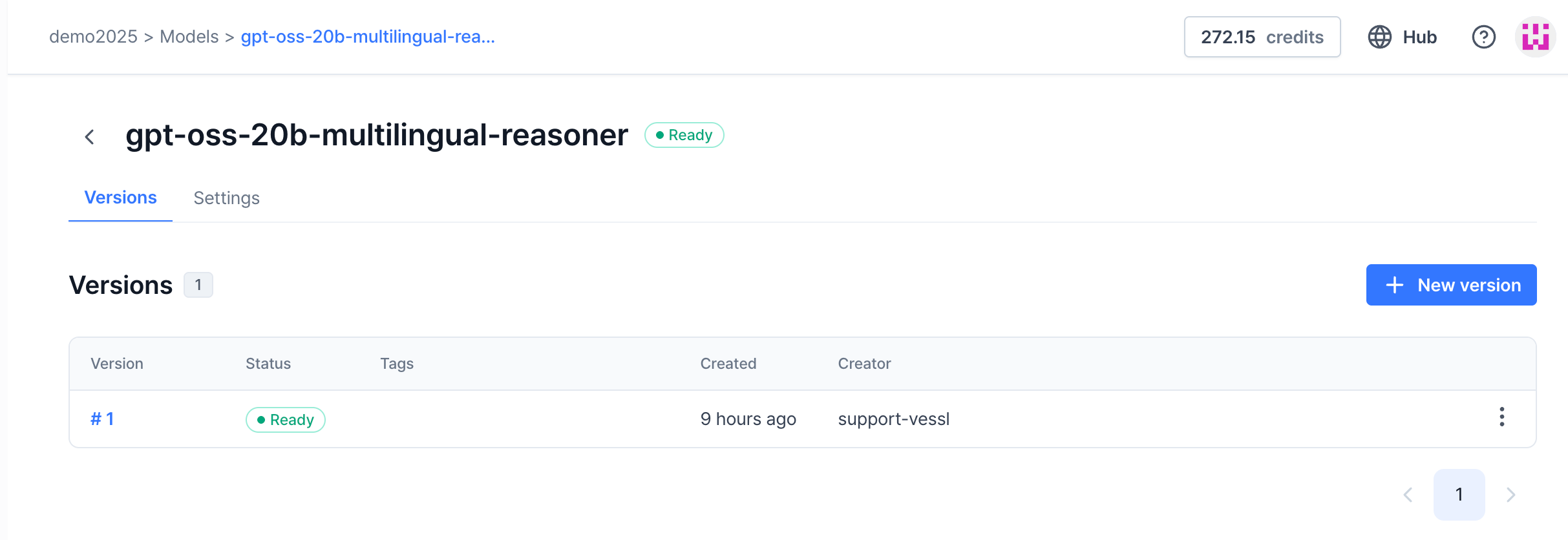Switch to the Settings tab
This screenshot has width=1568, height=540.
pyautogui.click(x=226, y=198)
